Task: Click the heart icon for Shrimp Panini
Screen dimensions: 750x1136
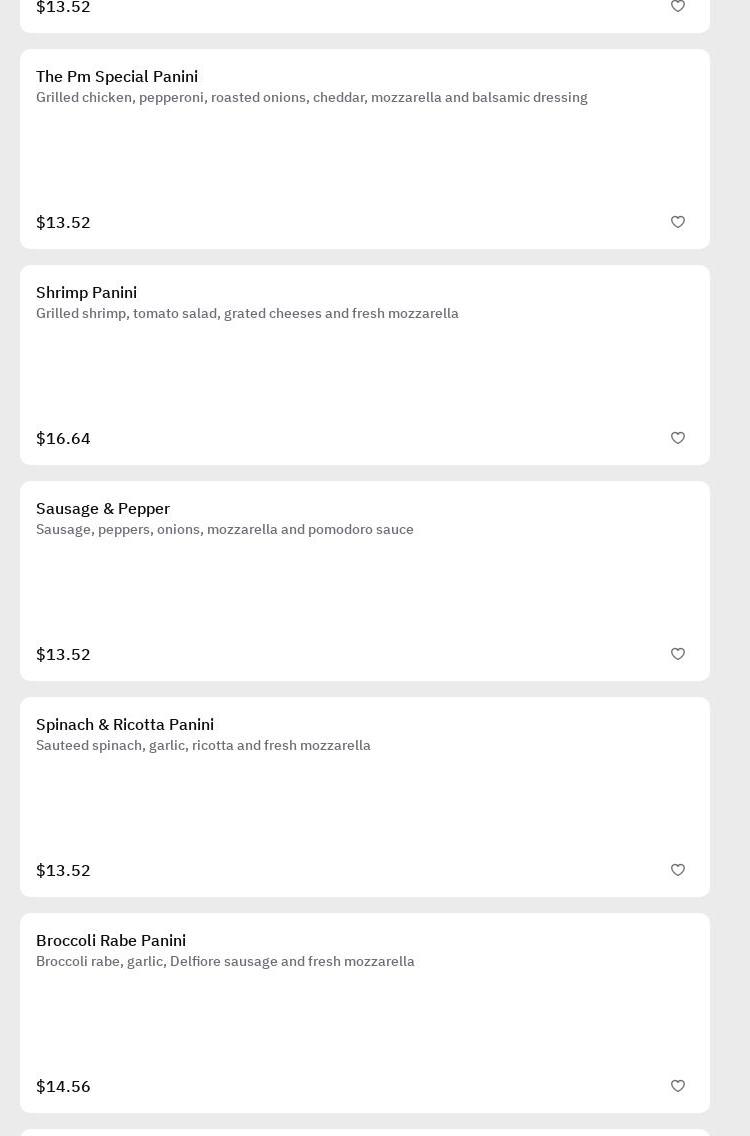Action: pos(678,438)
